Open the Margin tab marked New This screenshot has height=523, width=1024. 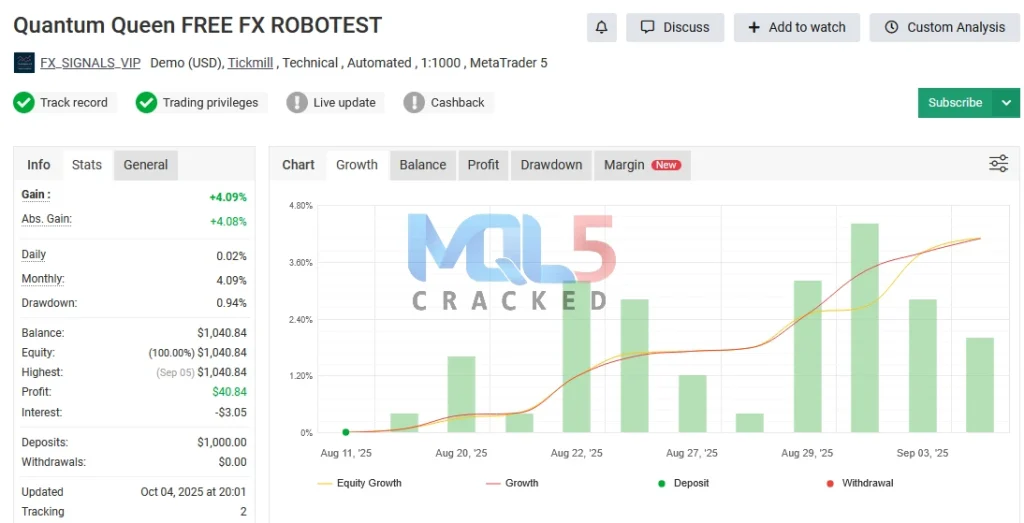tap(641, 165)
